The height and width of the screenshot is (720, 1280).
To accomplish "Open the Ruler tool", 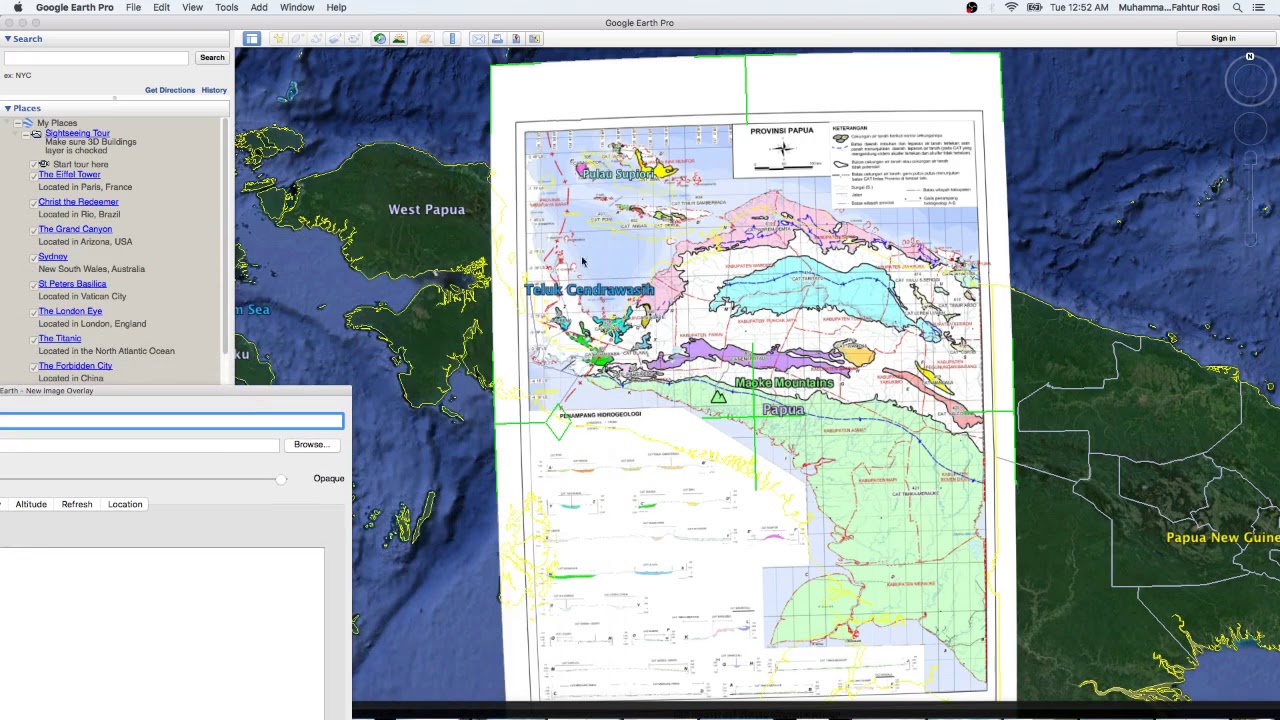I will point(452,38).
